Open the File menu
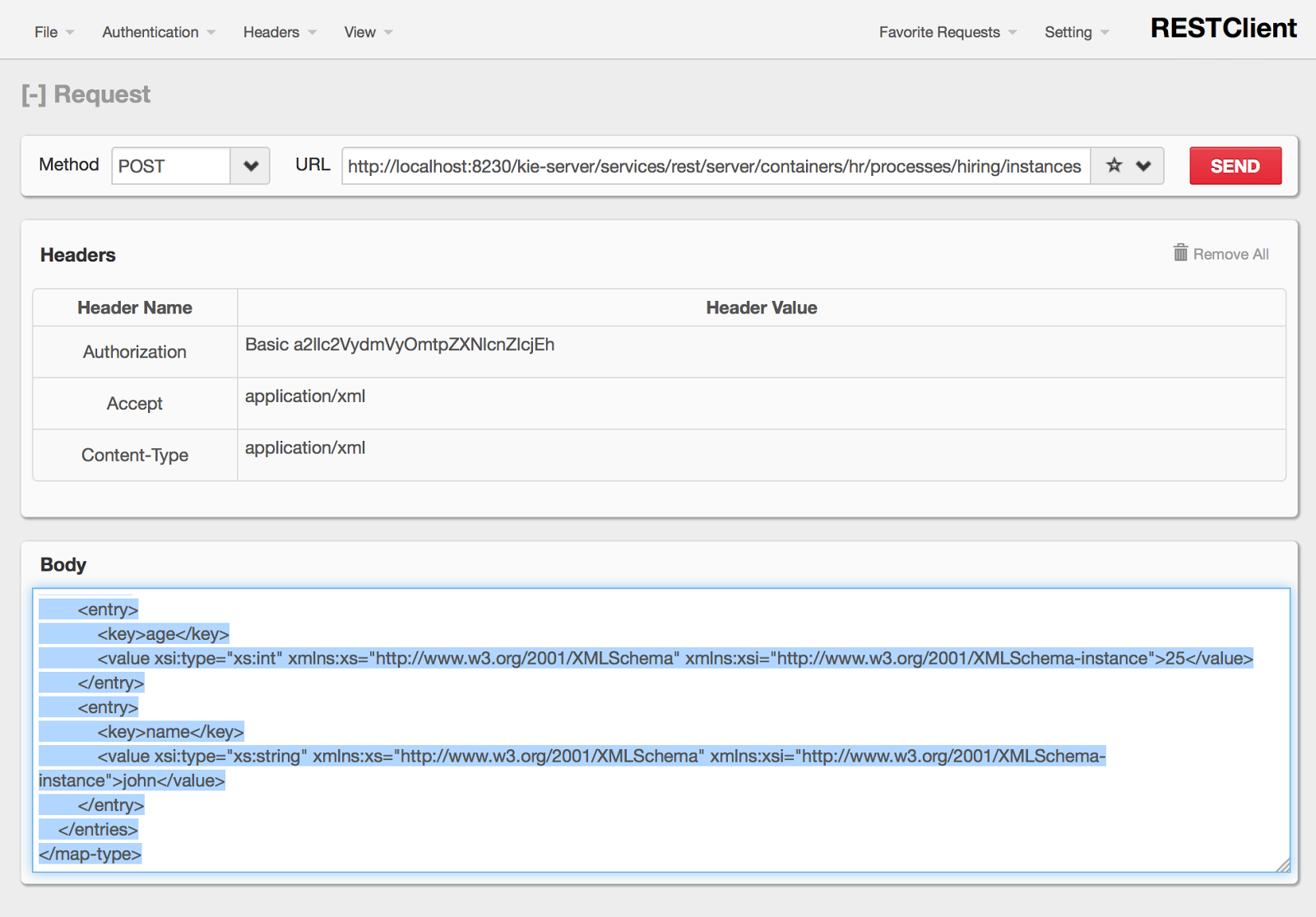The height and width of the screenshot is (917, 1316). pyautogui.click(x=46, y=32)
